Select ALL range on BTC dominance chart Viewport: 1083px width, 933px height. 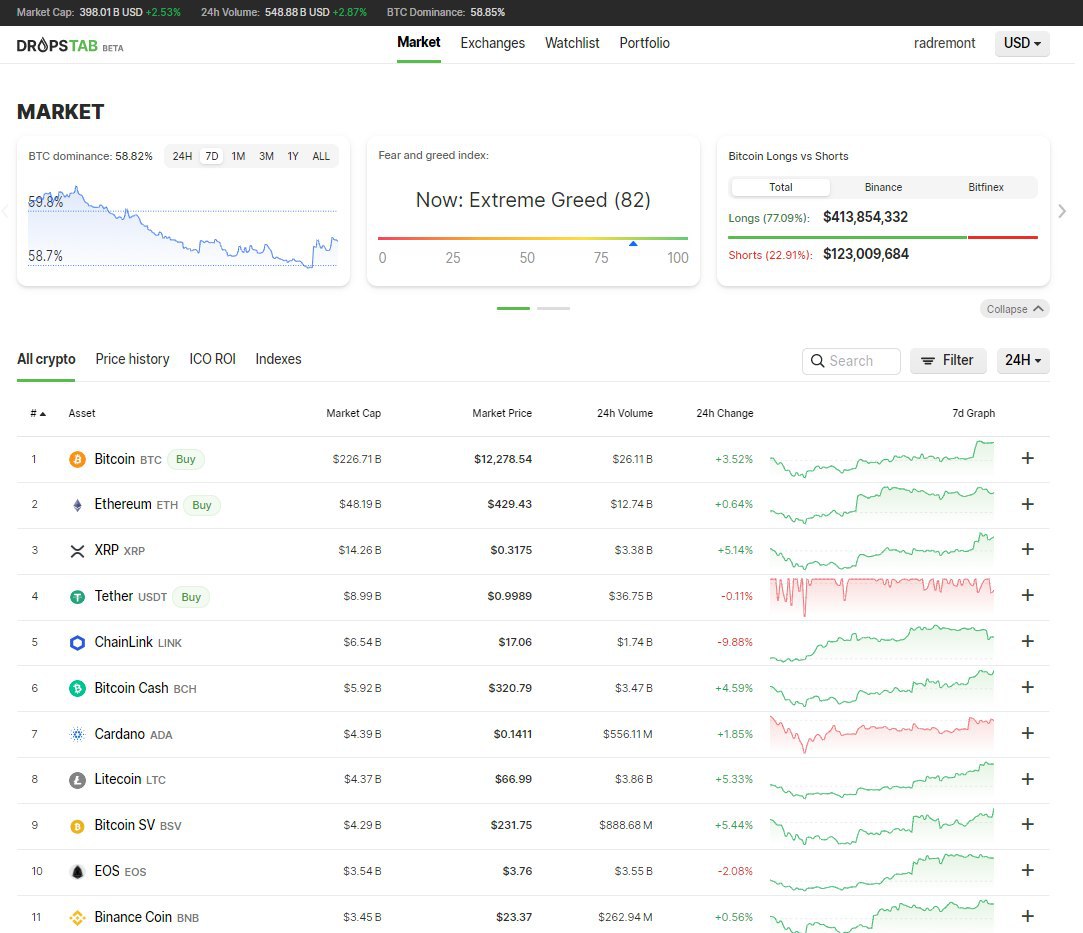(x=321, y=156)
